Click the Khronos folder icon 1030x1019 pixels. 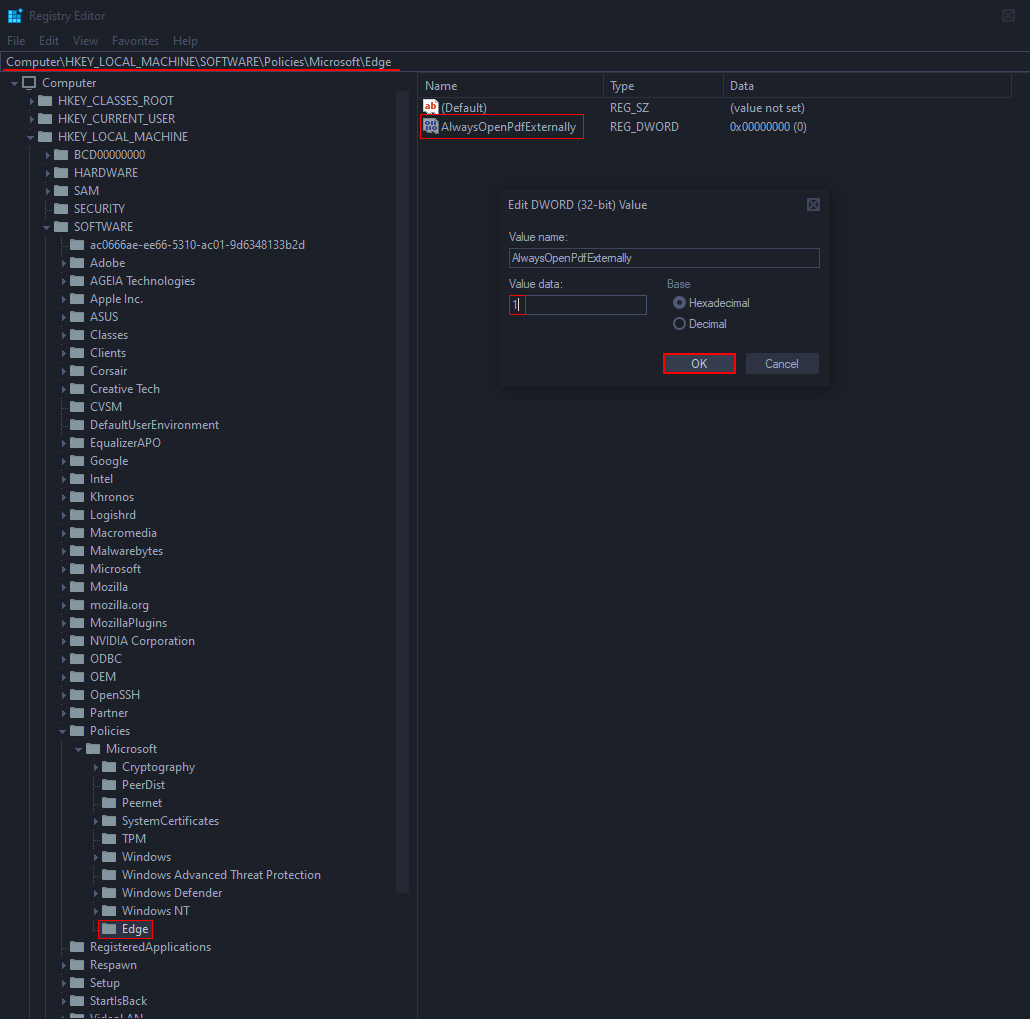pyautogui.click(x=78, y=497)
